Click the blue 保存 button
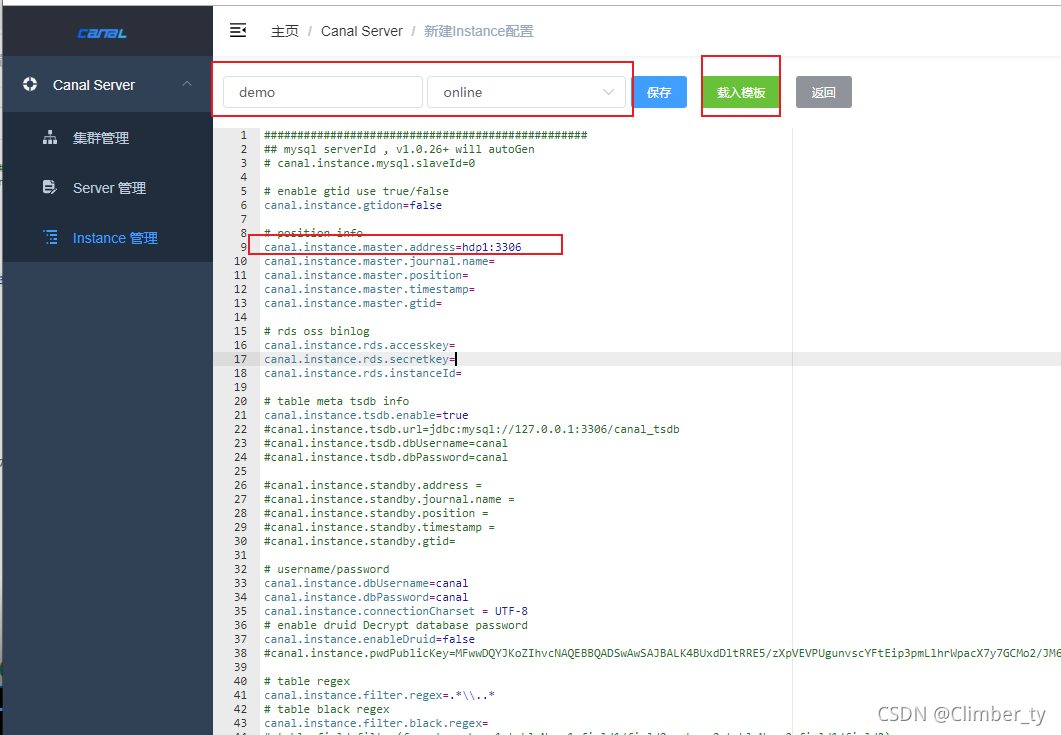 click(x=659, y=92)
